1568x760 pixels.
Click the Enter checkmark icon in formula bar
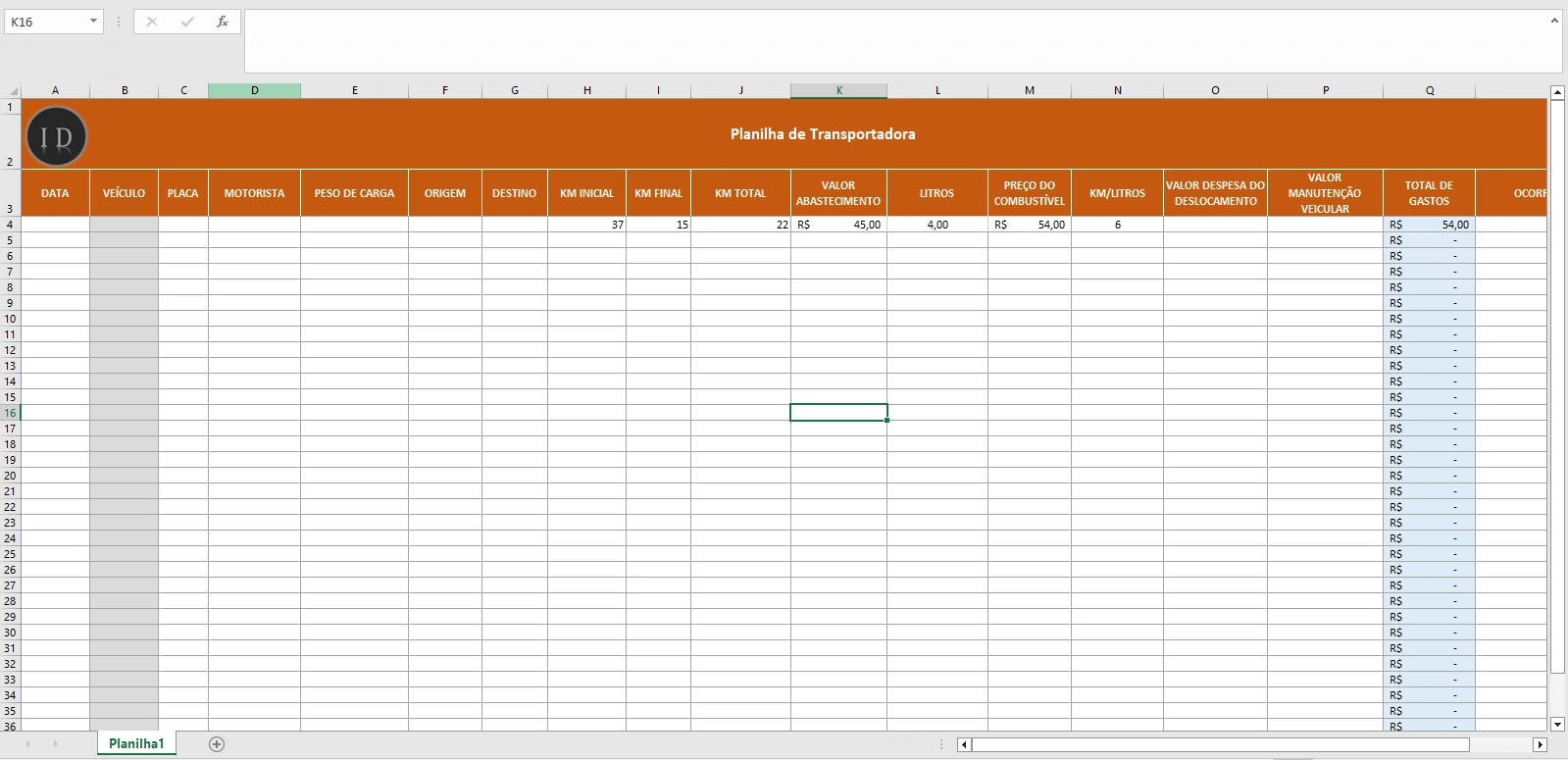(187, 22)
